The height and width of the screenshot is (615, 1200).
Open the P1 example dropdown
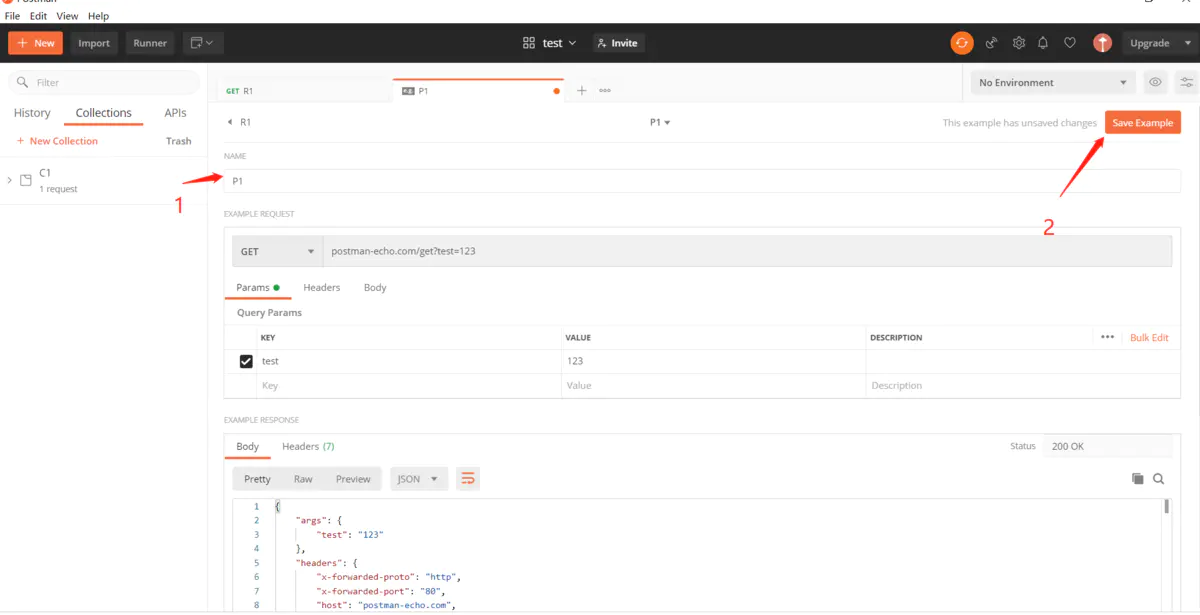pos(660,122)
